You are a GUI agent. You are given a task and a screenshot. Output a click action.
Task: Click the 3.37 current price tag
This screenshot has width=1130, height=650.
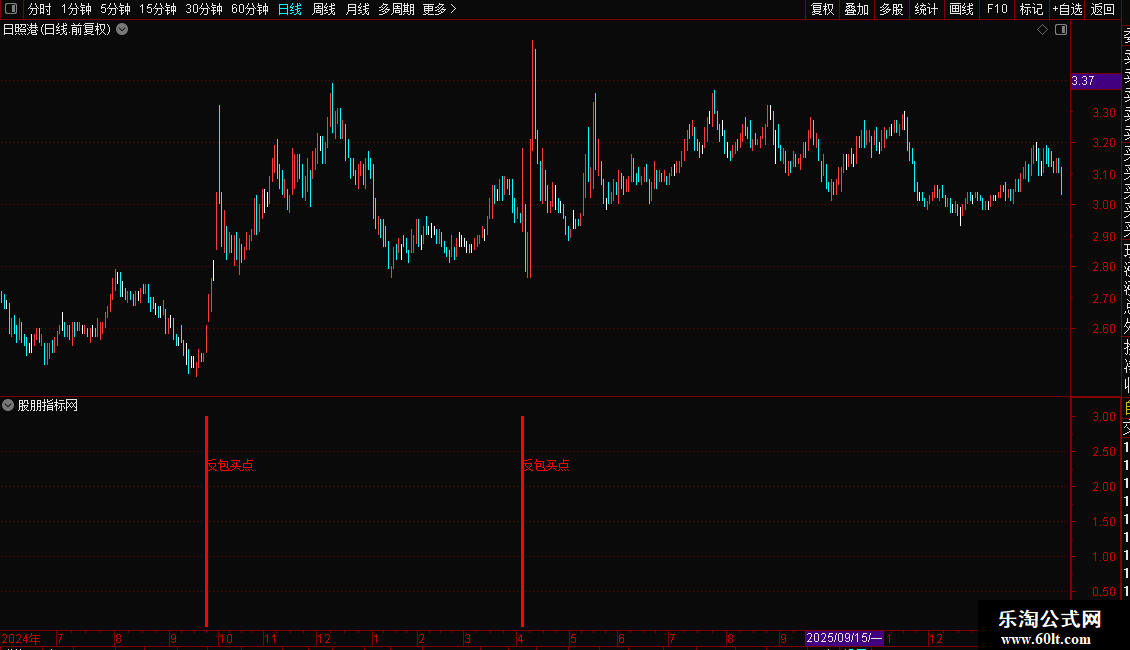pyautogui.click(x=1095, y=81)
